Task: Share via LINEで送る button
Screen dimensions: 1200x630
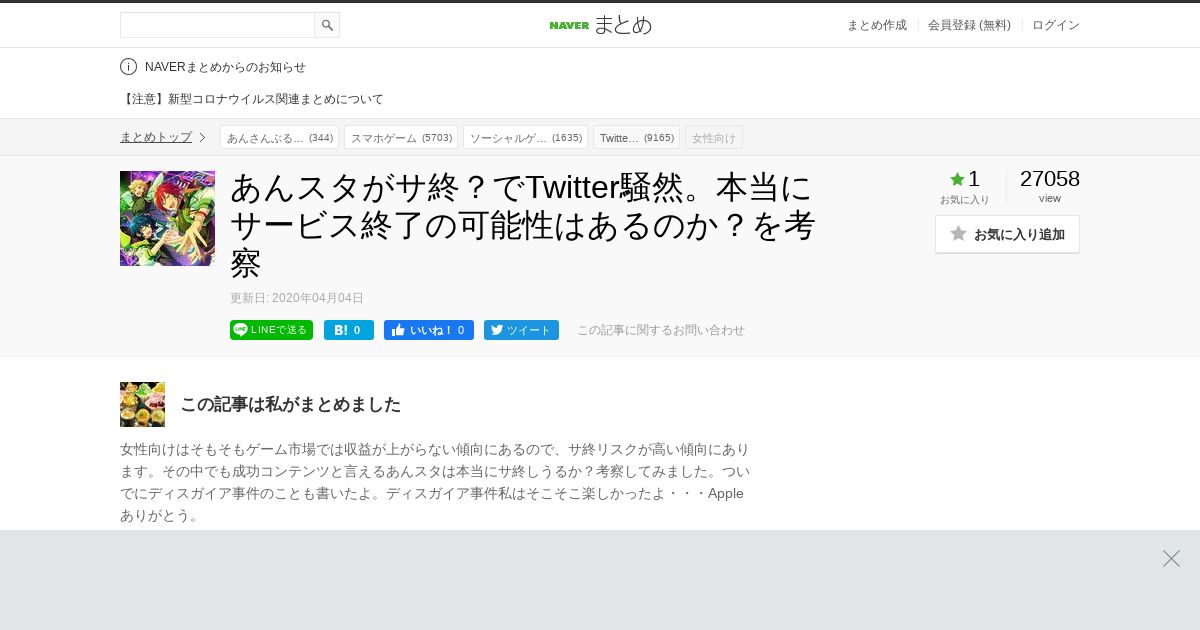Action: coord(271,330)
